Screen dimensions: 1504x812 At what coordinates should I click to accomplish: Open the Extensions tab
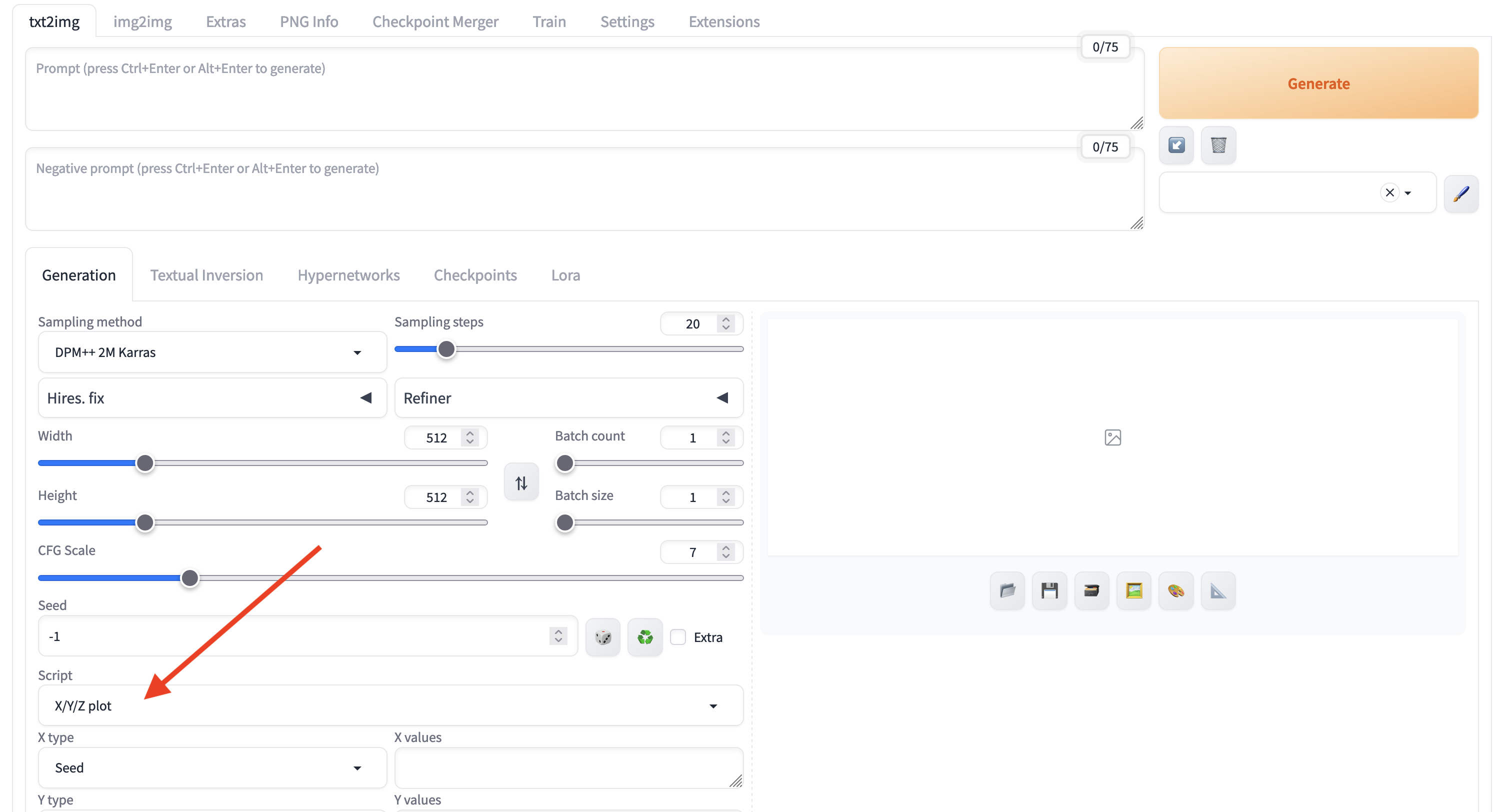tap(724, 21)
